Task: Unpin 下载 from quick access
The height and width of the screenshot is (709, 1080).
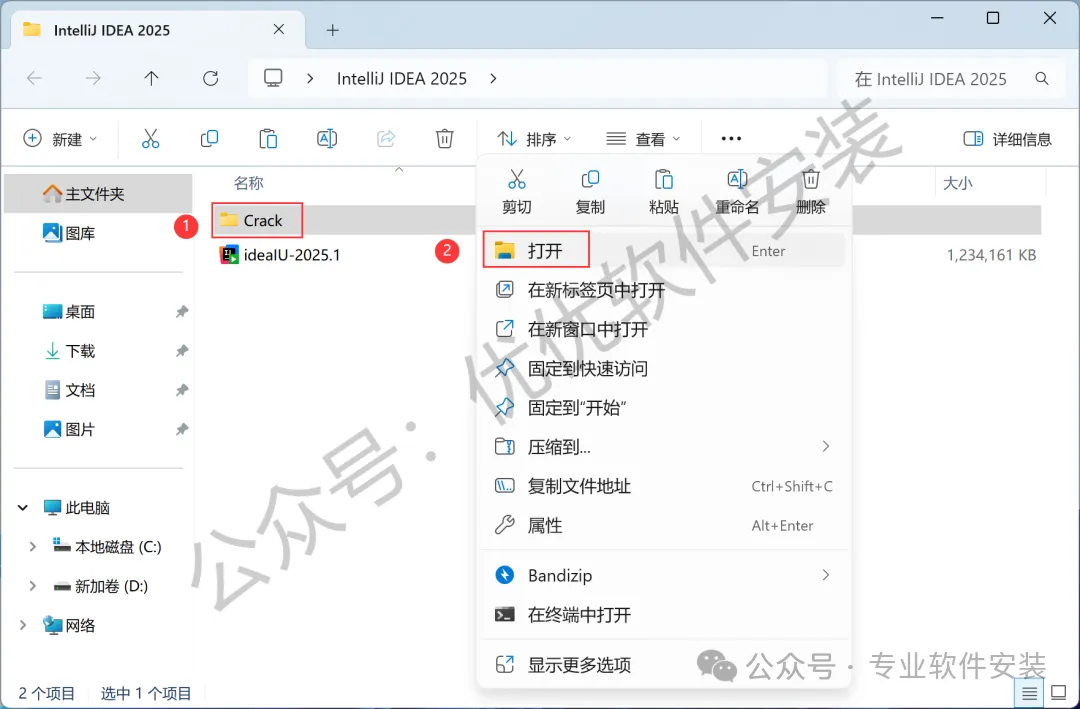Action: 182,351
